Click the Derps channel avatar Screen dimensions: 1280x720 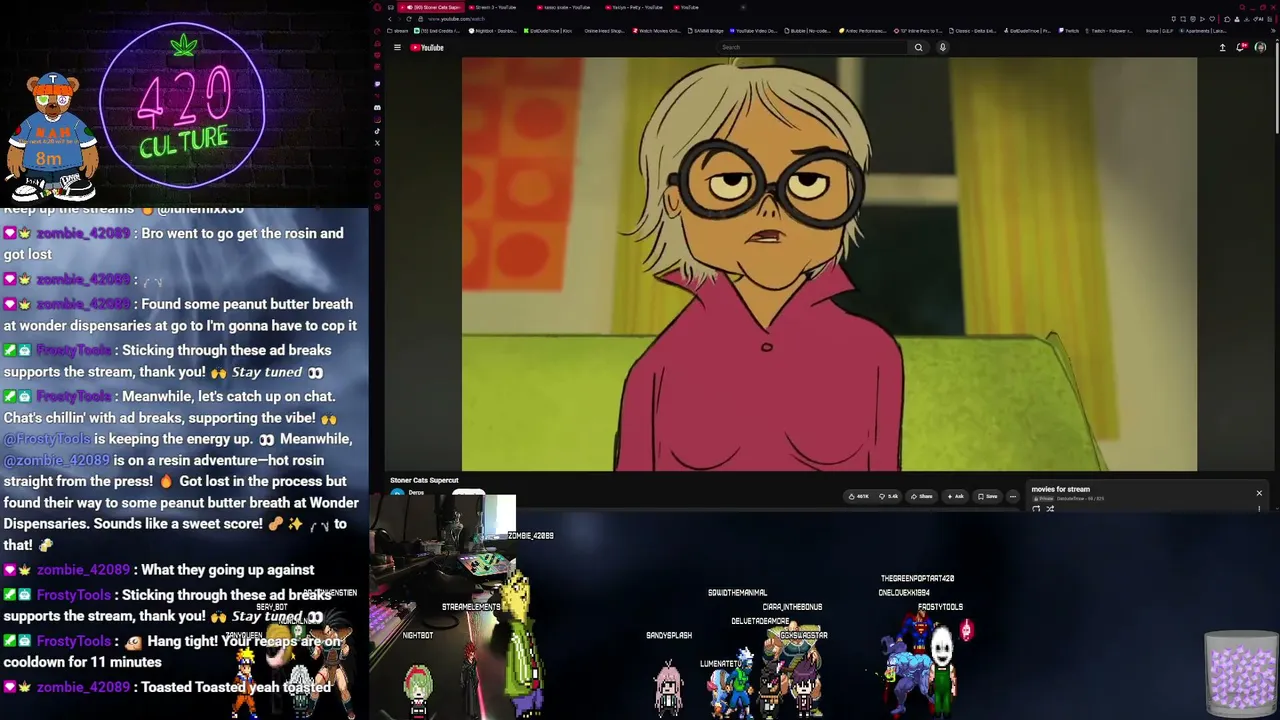click(x=397, y=494)
